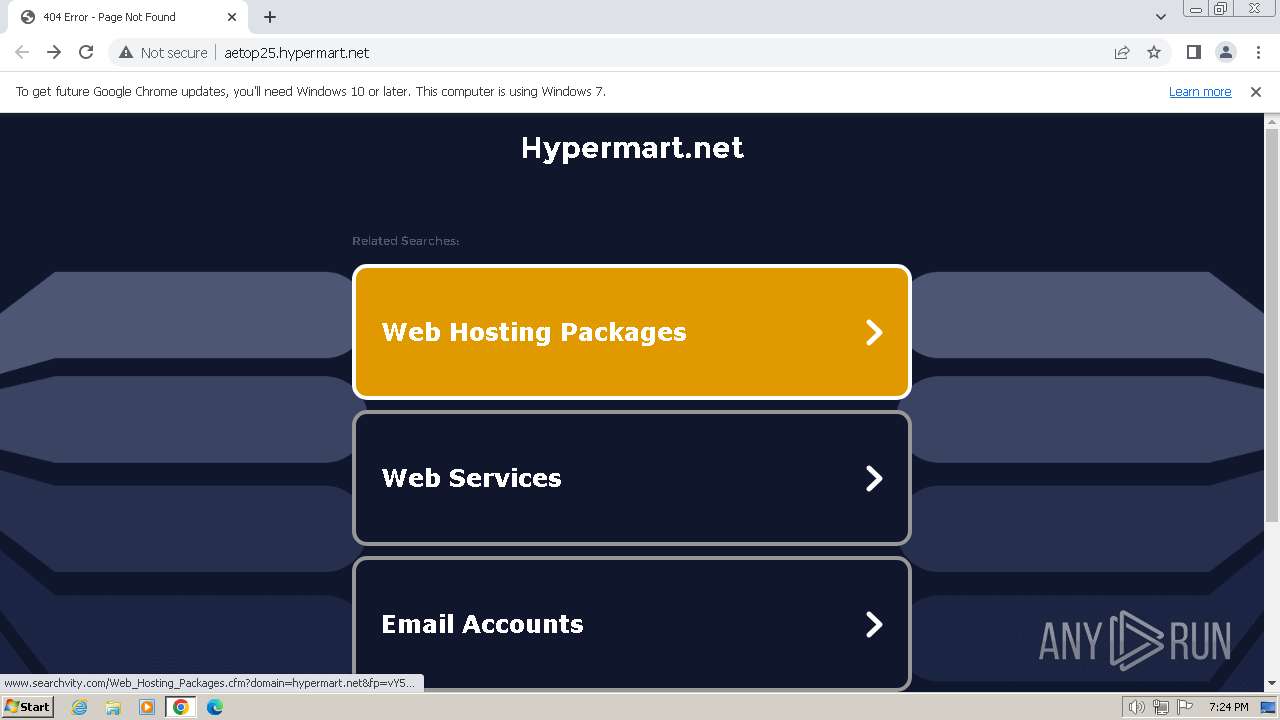Click the Related Searches label
Image resolution: width=1280 pixels, height=720 pixels.
pos(405,241)
